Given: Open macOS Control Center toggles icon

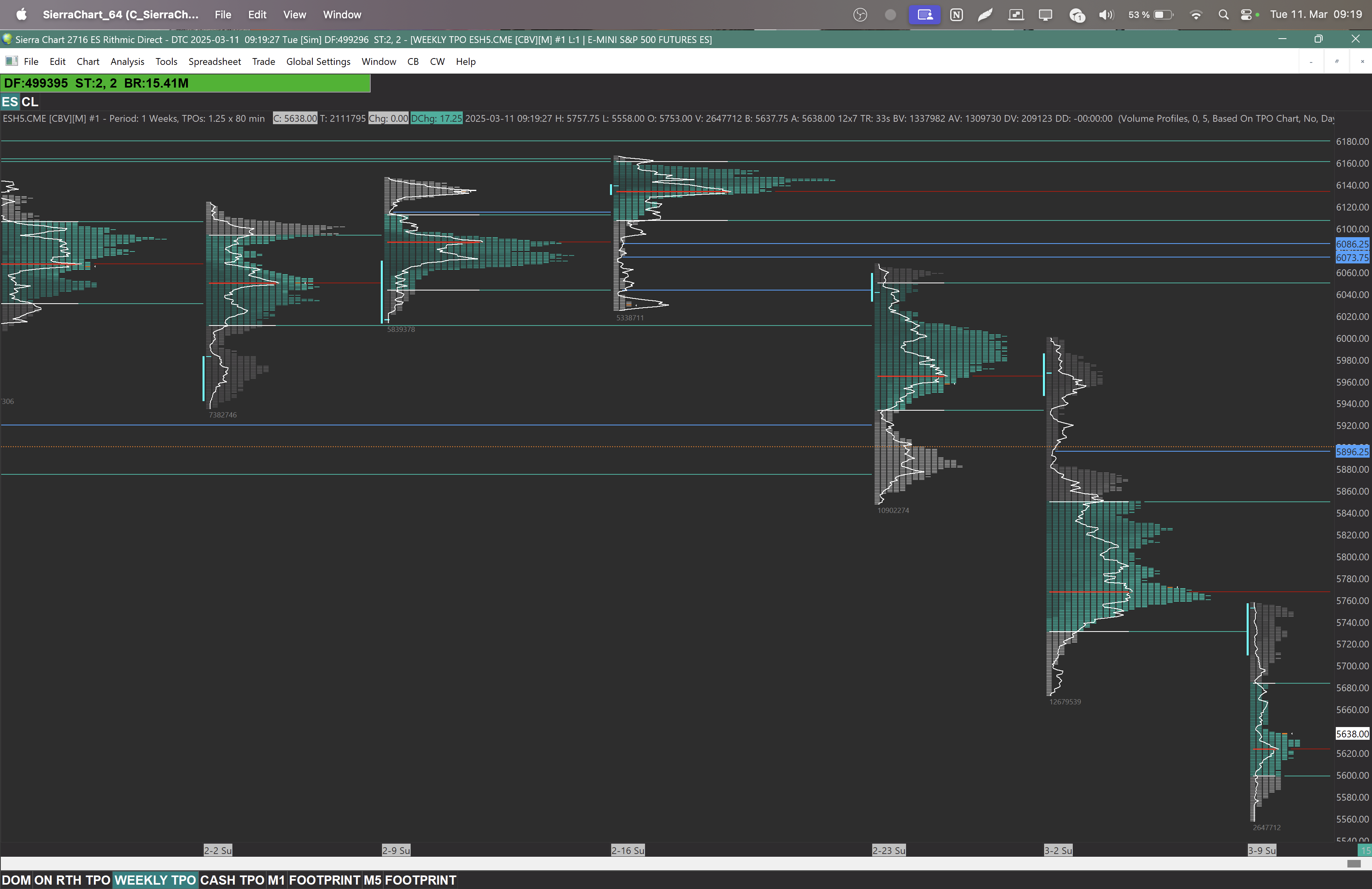Looking at the screenshot, I should pos(1246,15).
